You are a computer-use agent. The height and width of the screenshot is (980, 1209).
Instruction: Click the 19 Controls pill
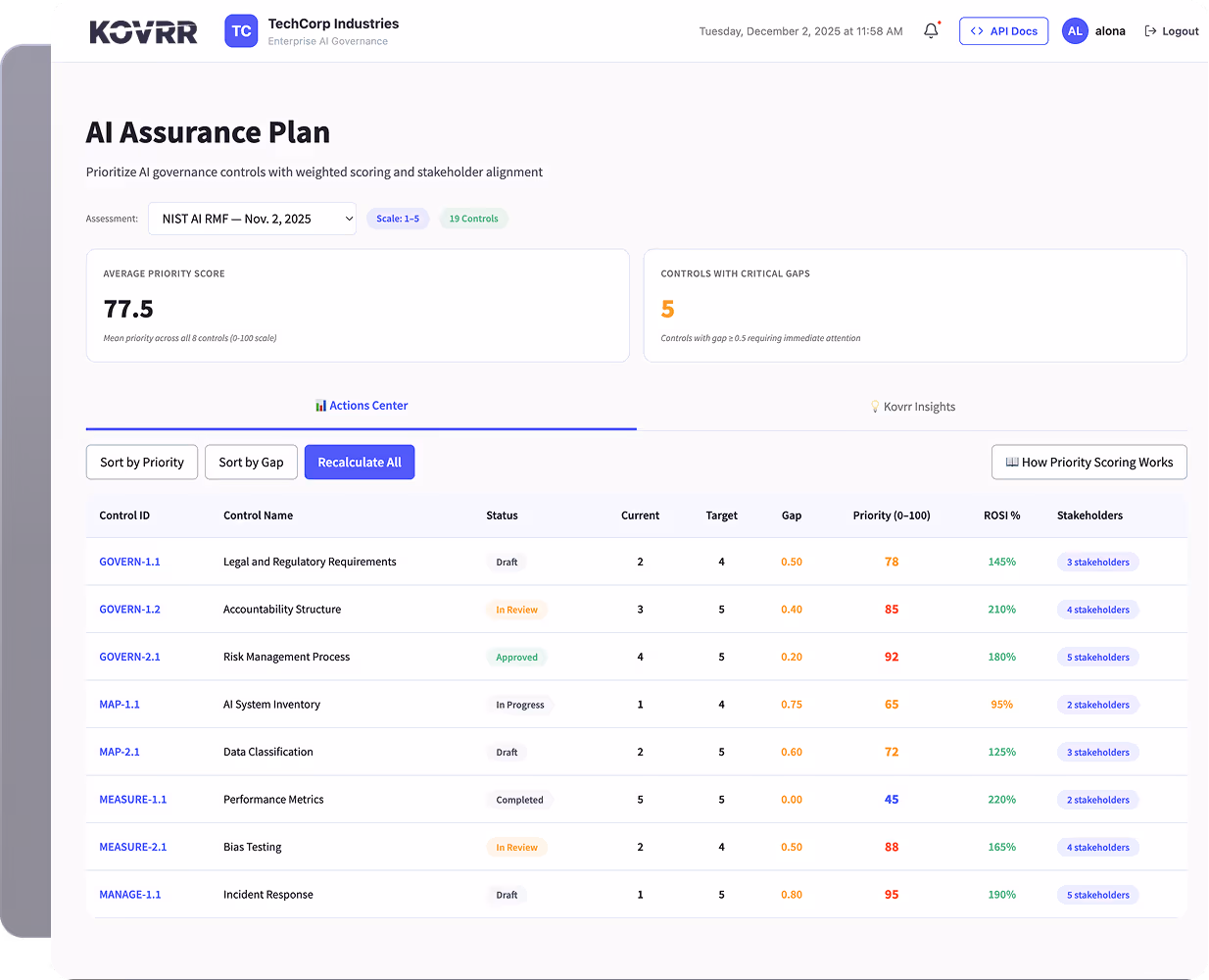(473, 218)
